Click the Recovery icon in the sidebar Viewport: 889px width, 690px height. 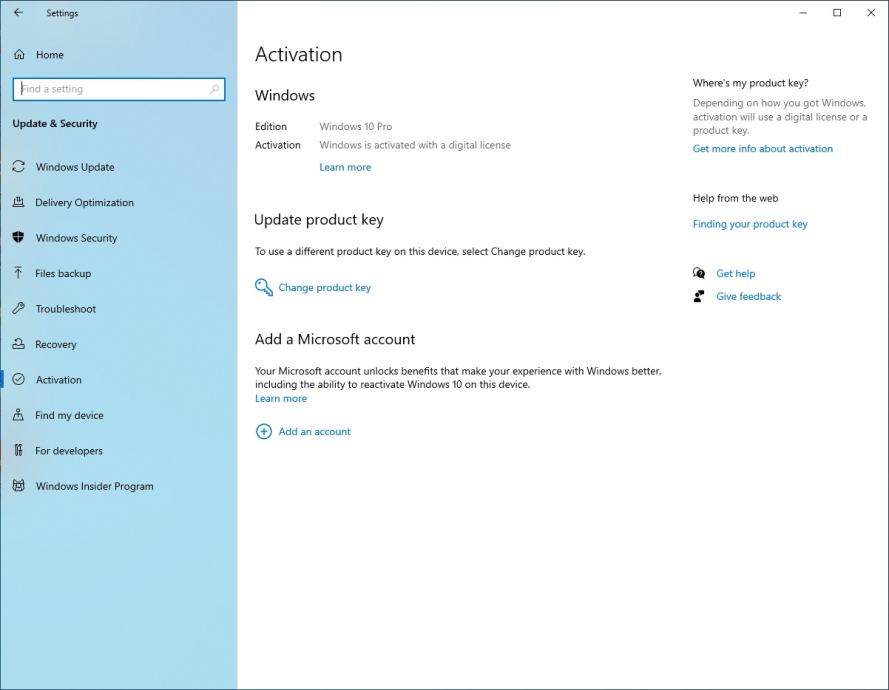click(x=18, y=344)
